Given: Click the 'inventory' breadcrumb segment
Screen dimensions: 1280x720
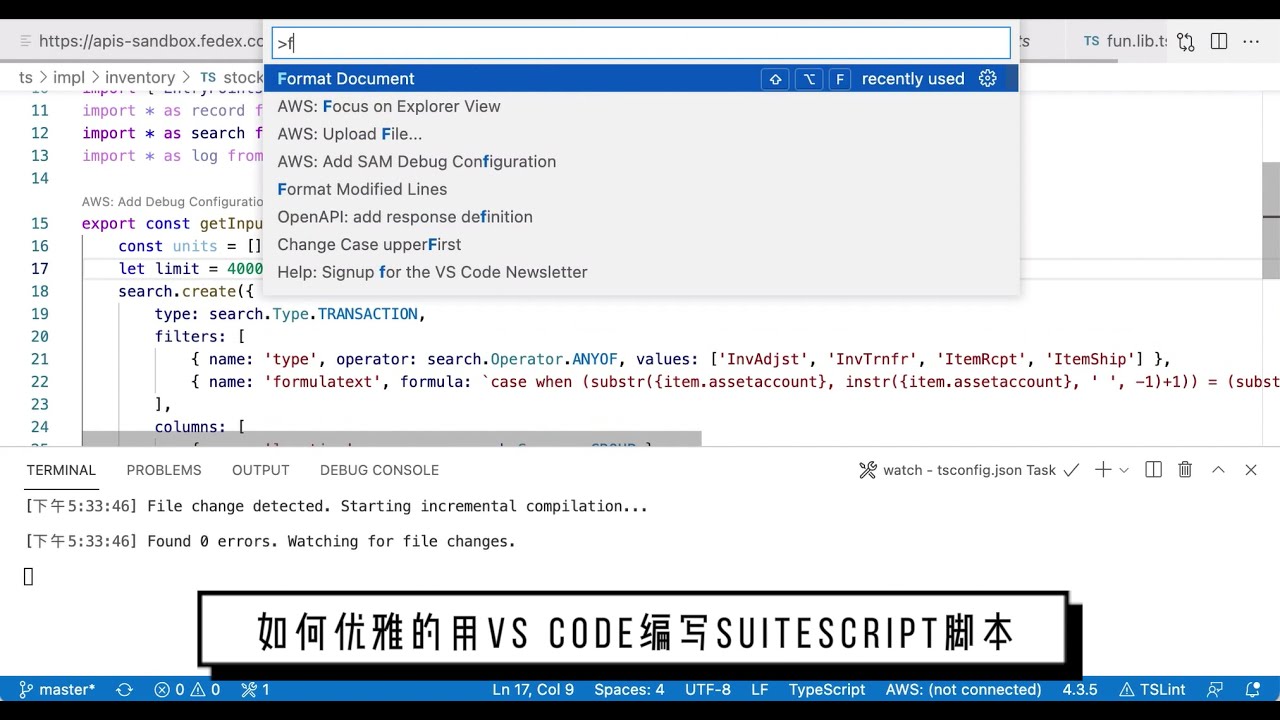Looking at the screenshot, I should (x=140, y=77).
